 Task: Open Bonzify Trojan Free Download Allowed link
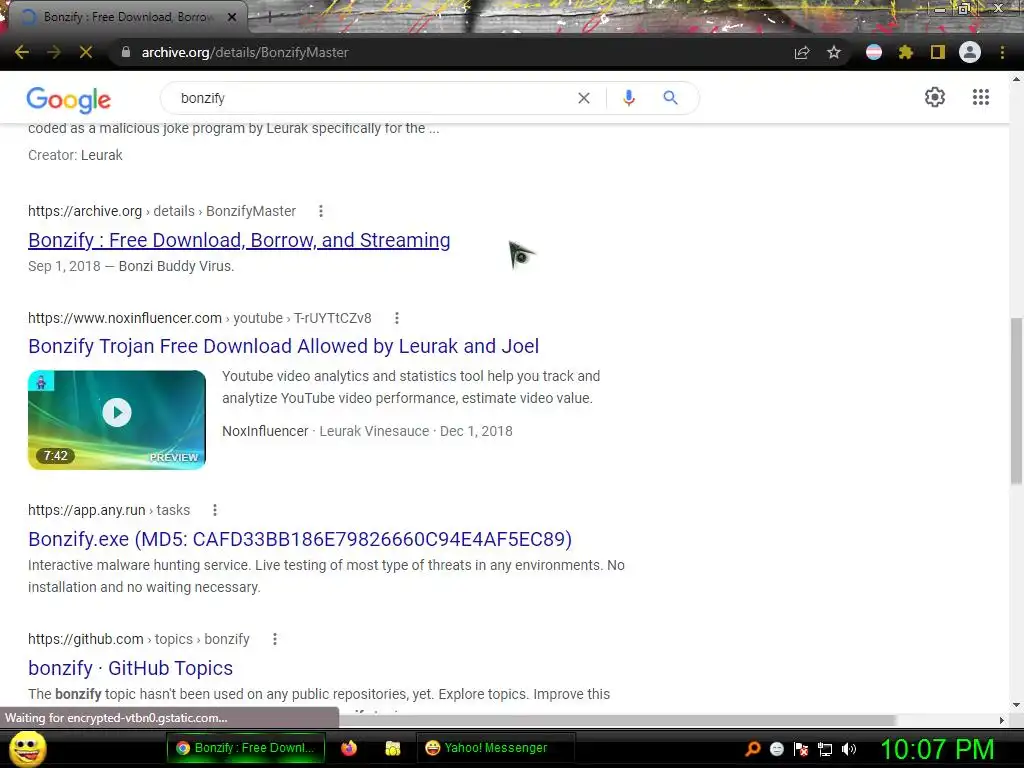[x=283, y=346]
